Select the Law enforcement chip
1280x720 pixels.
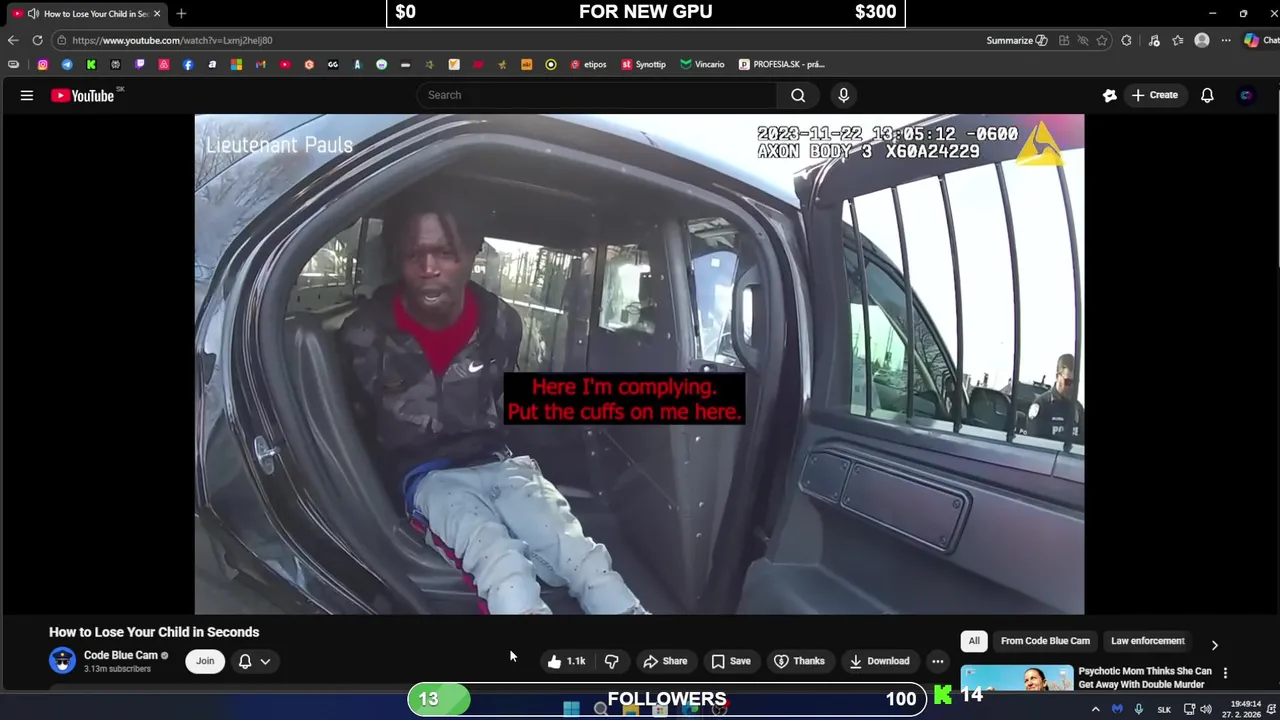click(1148, 641)
